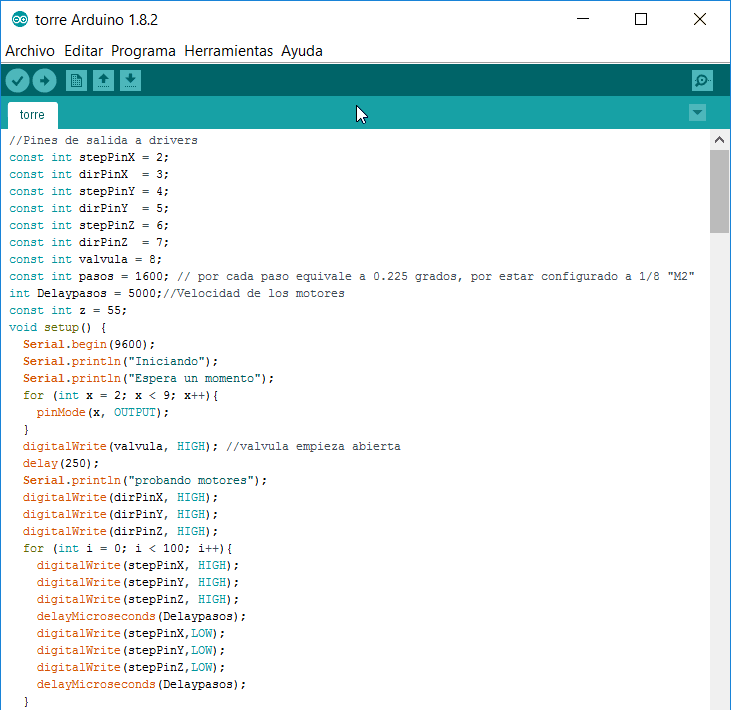
Task: Click the line "delay(250);"
Action: 61,463
